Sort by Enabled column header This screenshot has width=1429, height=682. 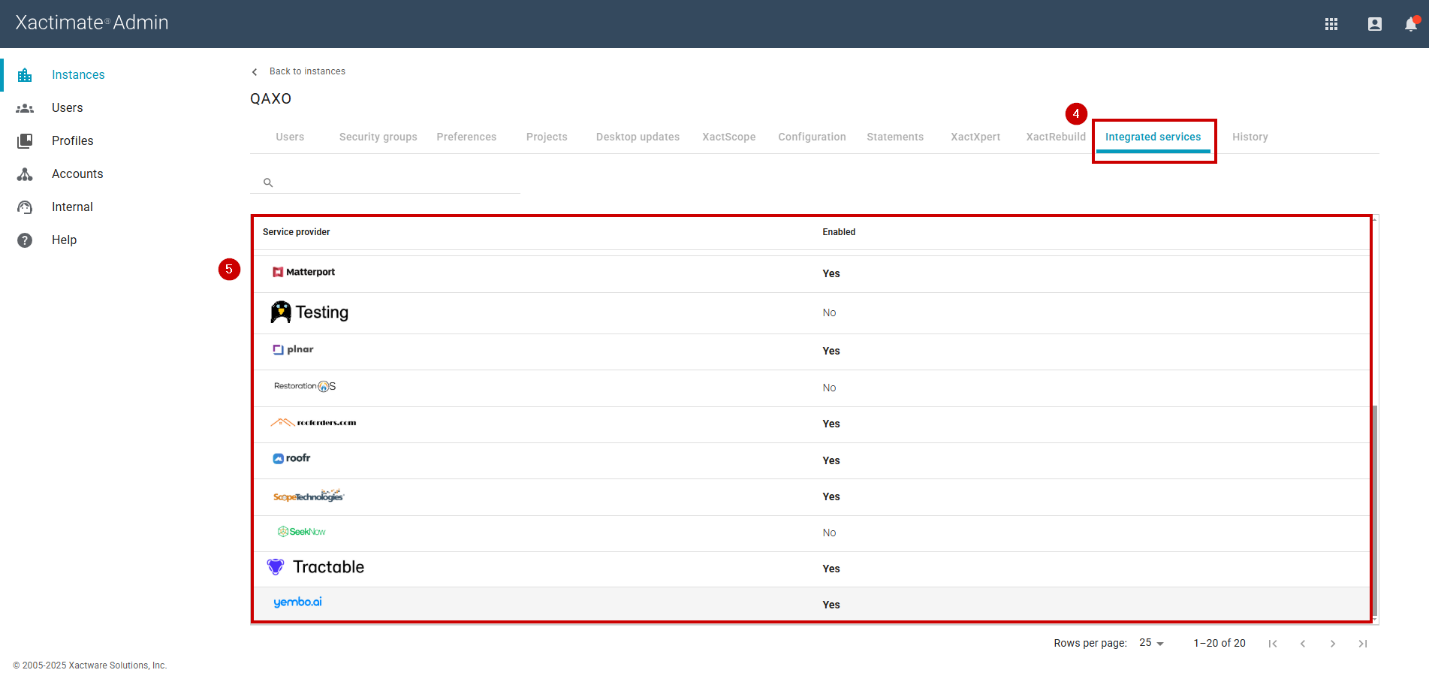[839, 232]
